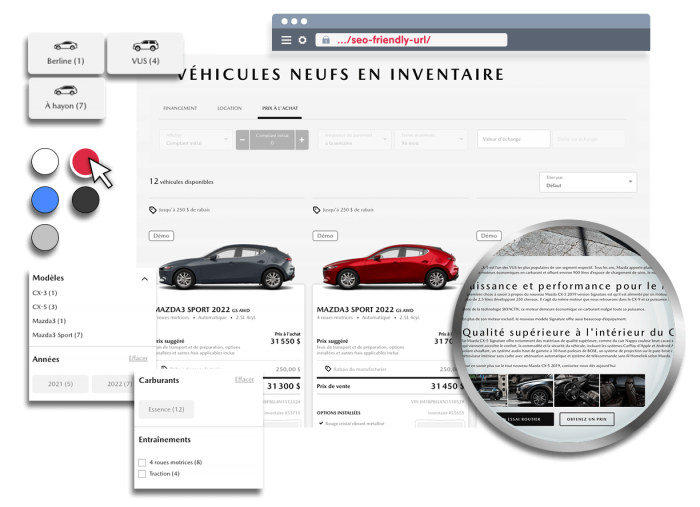Open the interior seats thumbnail in magnifier

coord(622,391)
